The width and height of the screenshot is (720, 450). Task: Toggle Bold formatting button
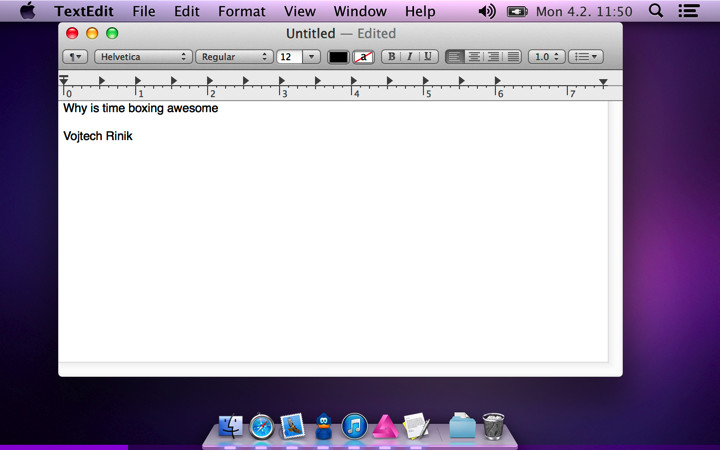[x=391, y=56]
